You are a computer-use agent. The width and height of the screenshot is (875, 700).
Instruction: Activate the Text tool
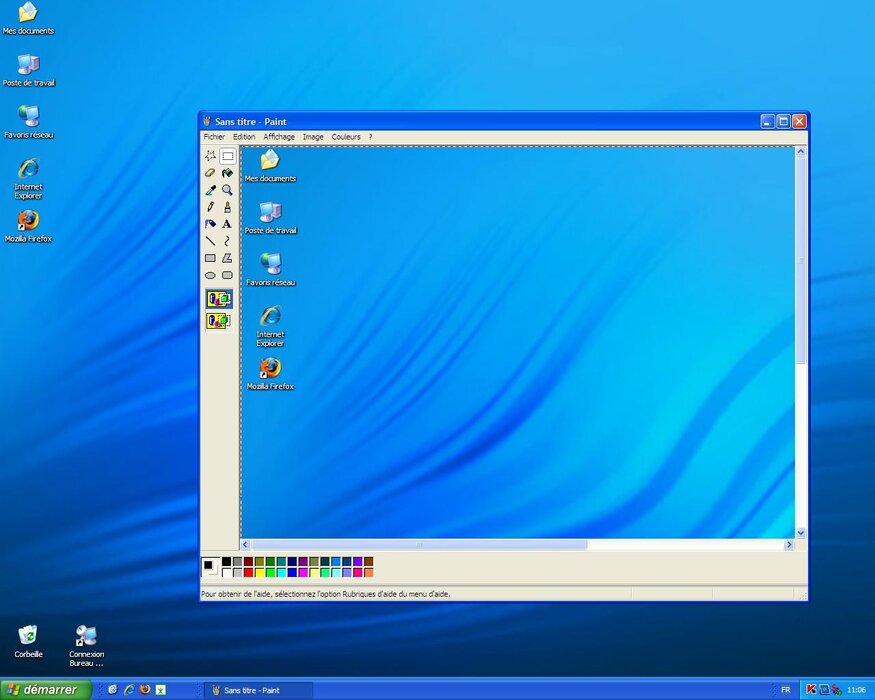point(227,224)
